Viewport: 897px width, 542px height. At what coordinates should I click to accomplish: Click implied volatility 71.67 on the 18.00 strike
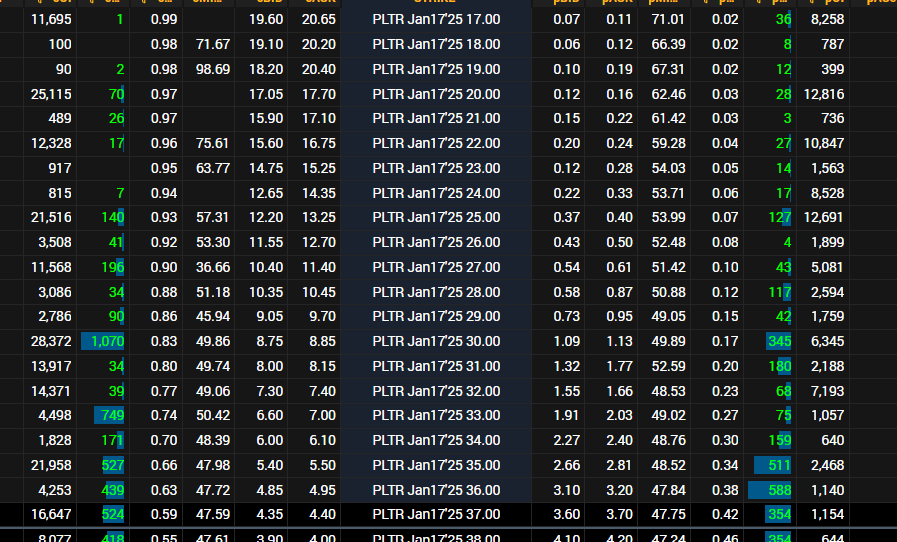point(213,45)
